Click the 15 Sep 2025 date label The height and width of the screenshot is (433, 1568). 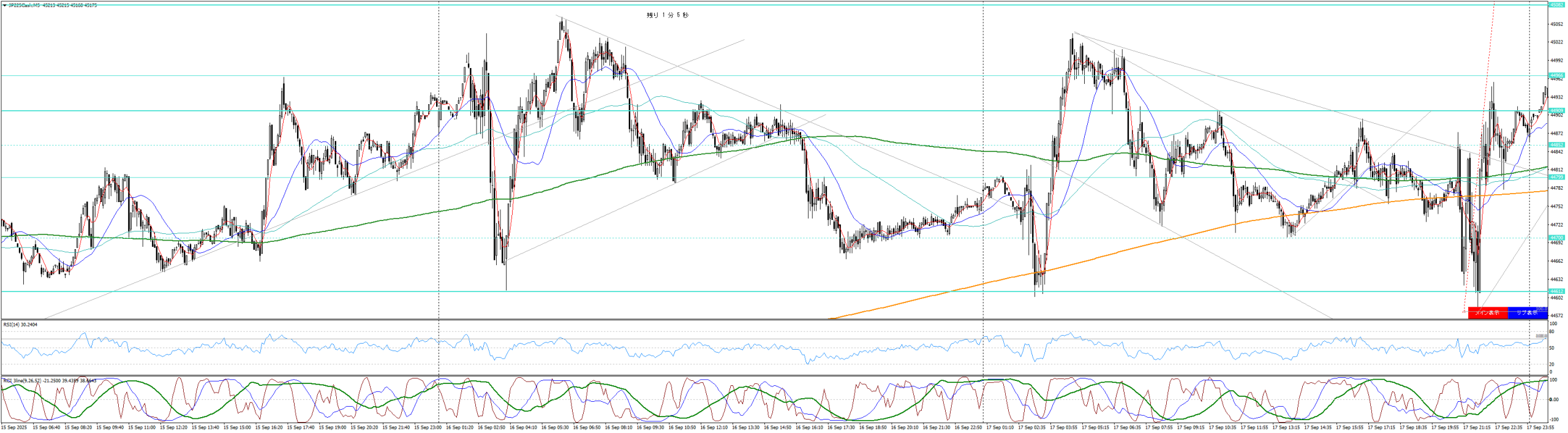click(14, 427)
